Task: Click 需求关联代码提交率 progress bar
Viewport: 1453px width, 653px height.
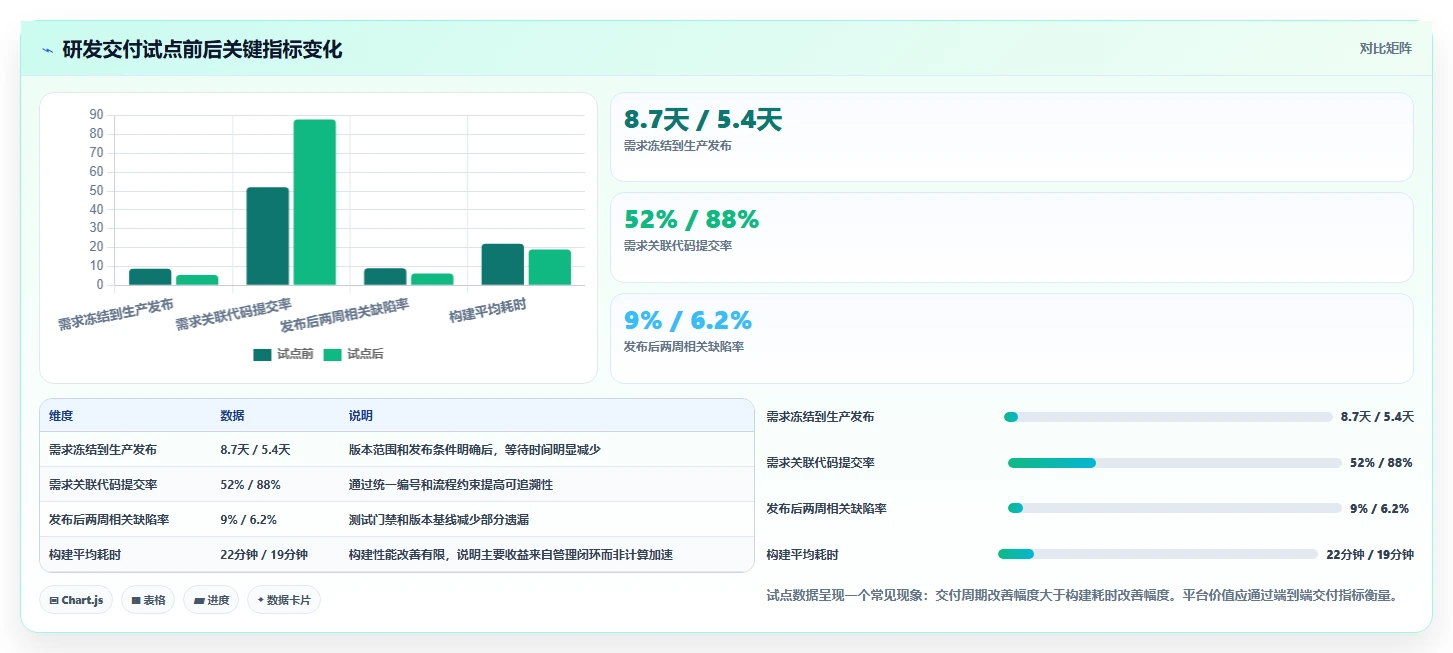Action: (1174, 463)
